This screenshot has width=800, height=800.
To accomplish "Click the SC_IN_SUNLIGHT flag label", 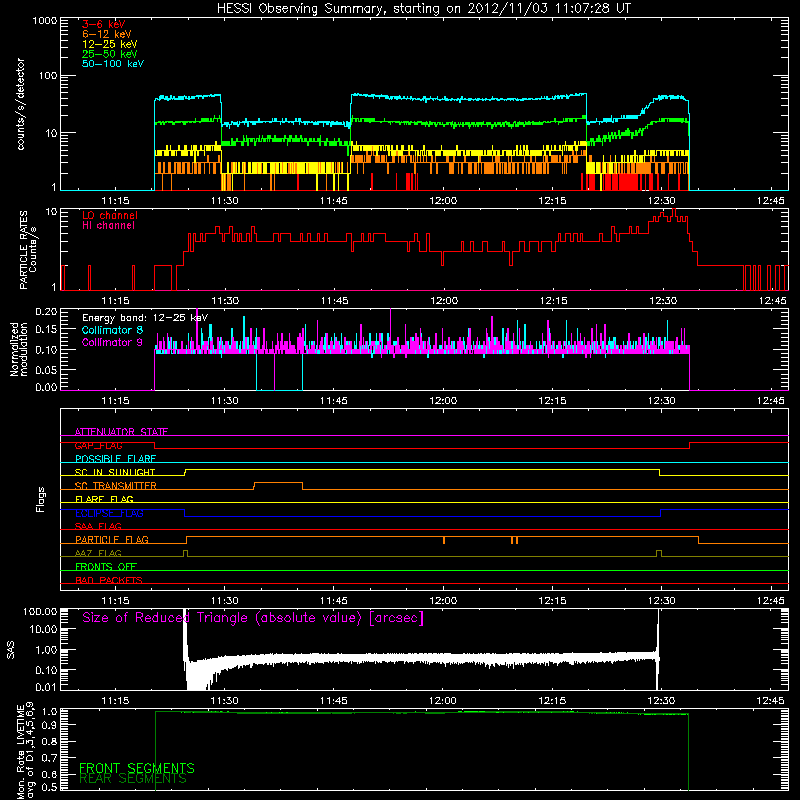I will [115, 472].
